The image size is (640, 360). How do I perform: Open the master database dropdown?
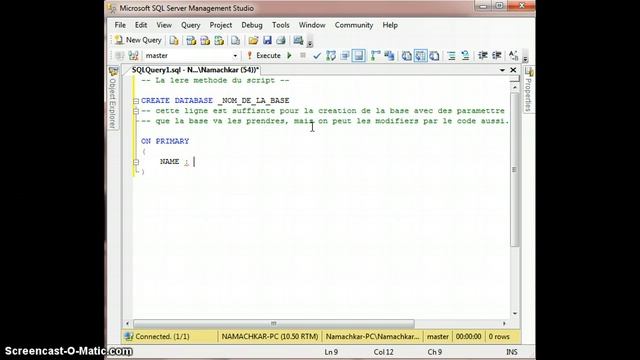point(235,56)
